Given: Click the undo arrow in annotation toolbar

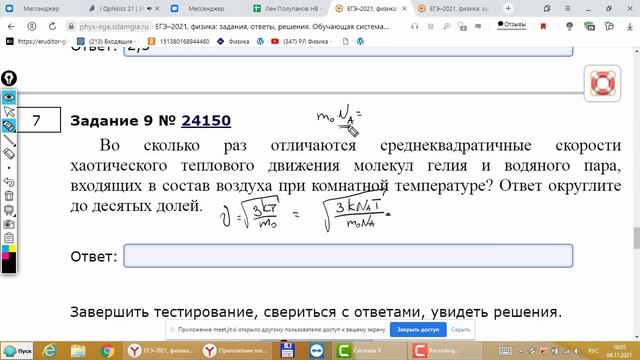Looking at the screenshot, I should (9, 182).
